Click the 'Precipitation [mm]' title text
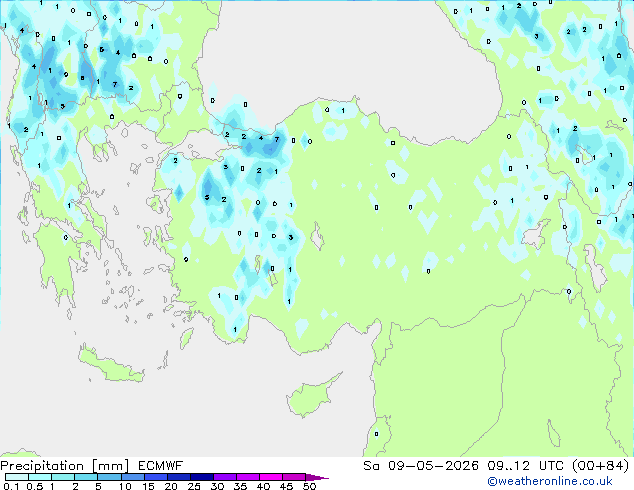Image resolution: width=634 pixels, height=490 pixels. point(65,466)
